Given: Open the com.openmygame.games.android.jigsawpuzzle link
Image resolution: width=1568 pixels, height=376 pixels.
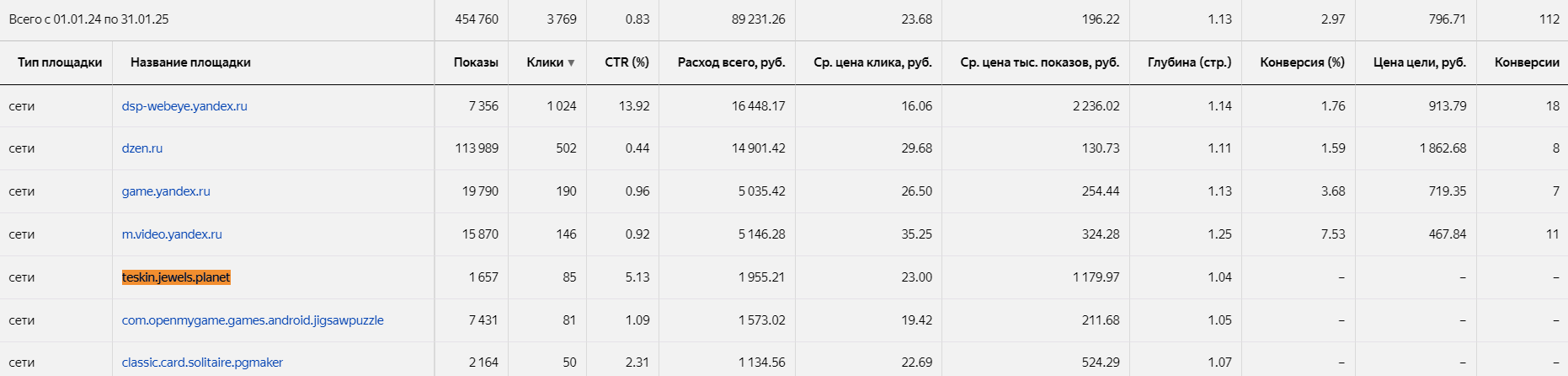Looking at the screenshot, I should 253,320.
